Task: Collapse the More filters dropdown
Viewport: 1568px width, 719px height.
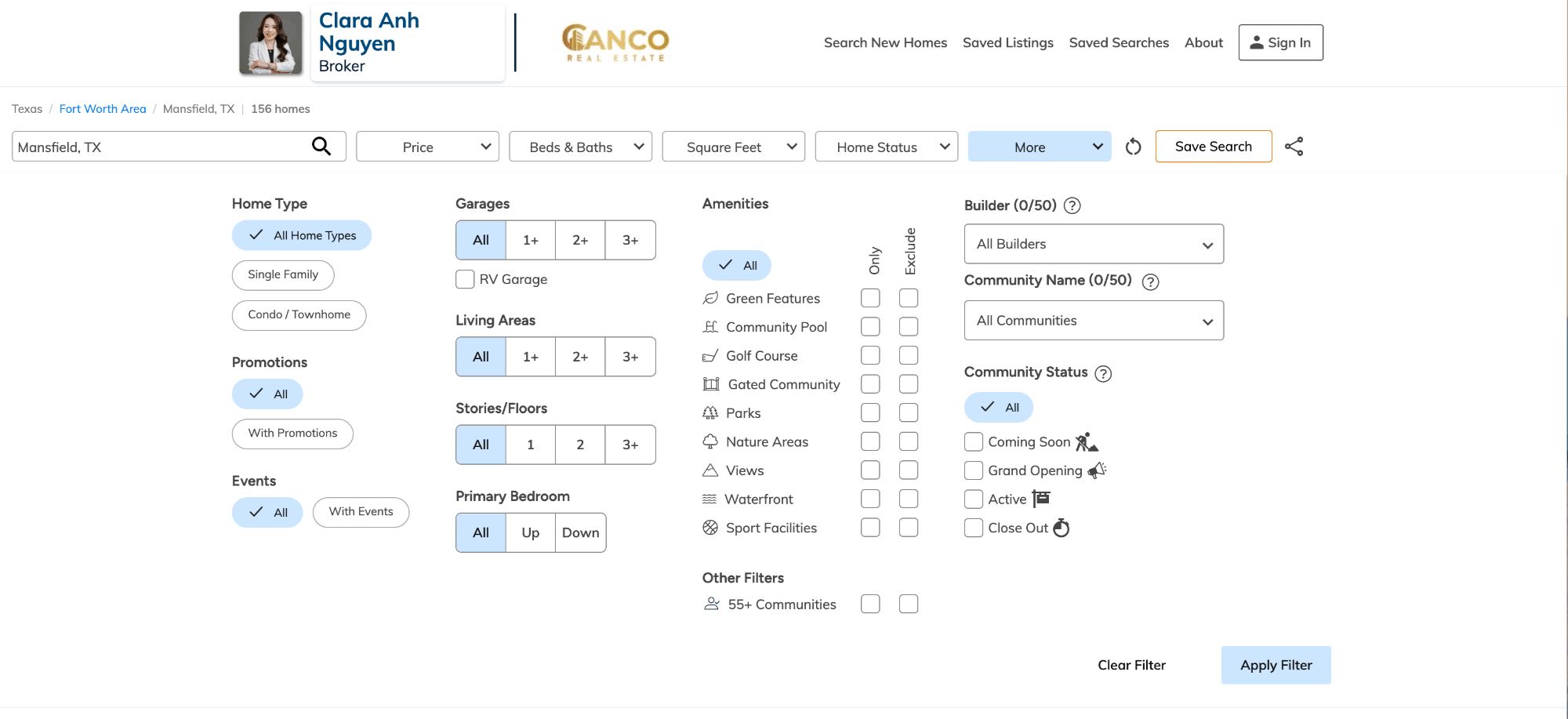Action: point(1040,147)
